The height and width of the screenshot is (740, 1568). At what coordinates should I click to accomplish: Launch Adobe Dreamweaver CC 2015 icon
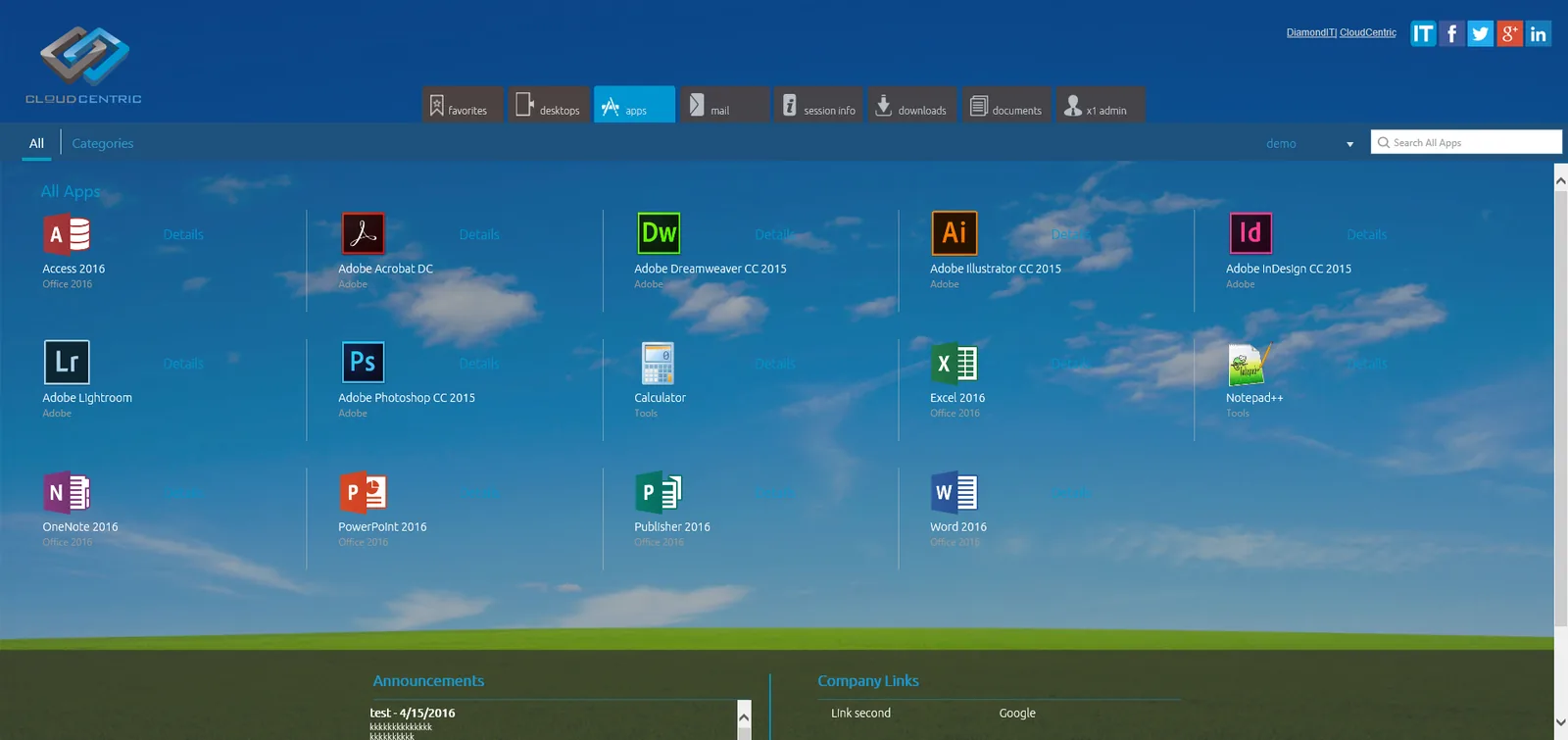pyautogui.click(x=659, y=233)
